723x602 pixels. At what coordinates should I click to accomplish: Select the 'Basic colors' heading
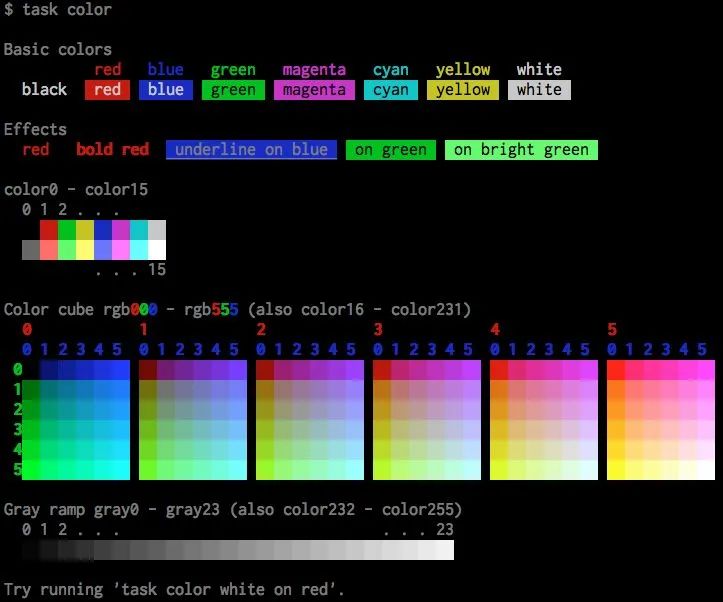[58, 49]
